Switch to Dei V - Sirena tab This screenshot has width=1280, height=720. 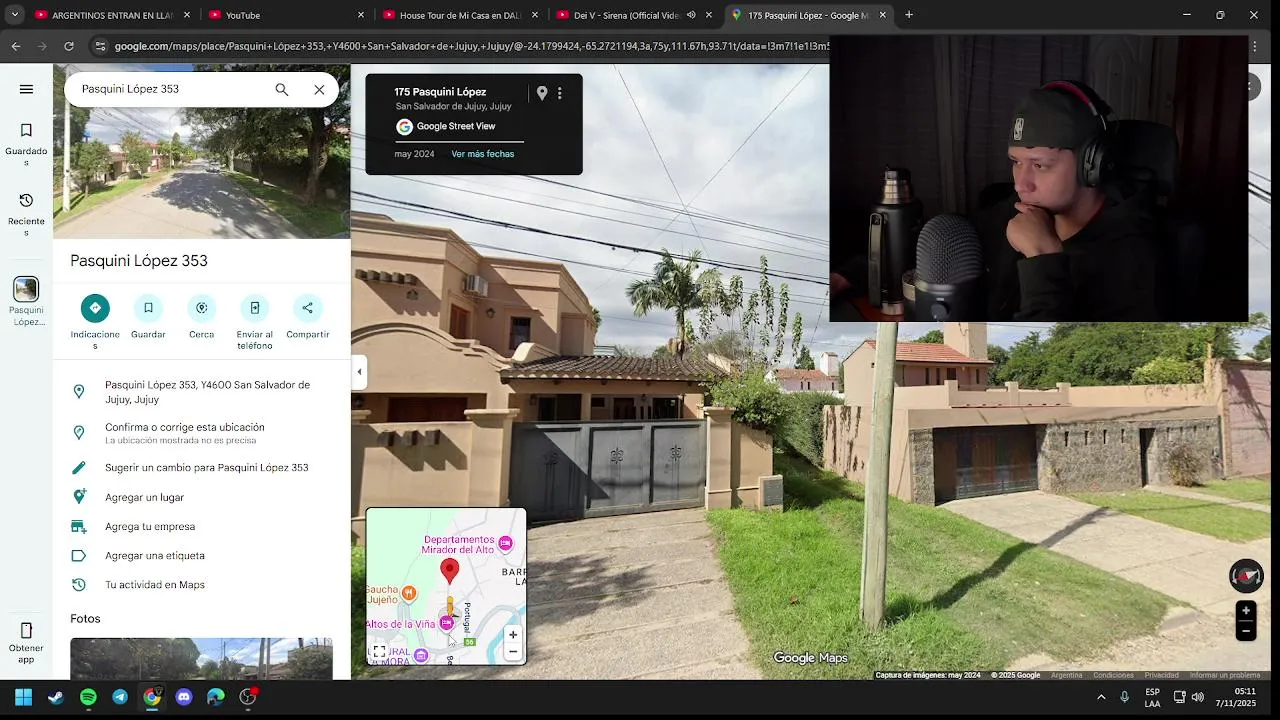[626, 15]
